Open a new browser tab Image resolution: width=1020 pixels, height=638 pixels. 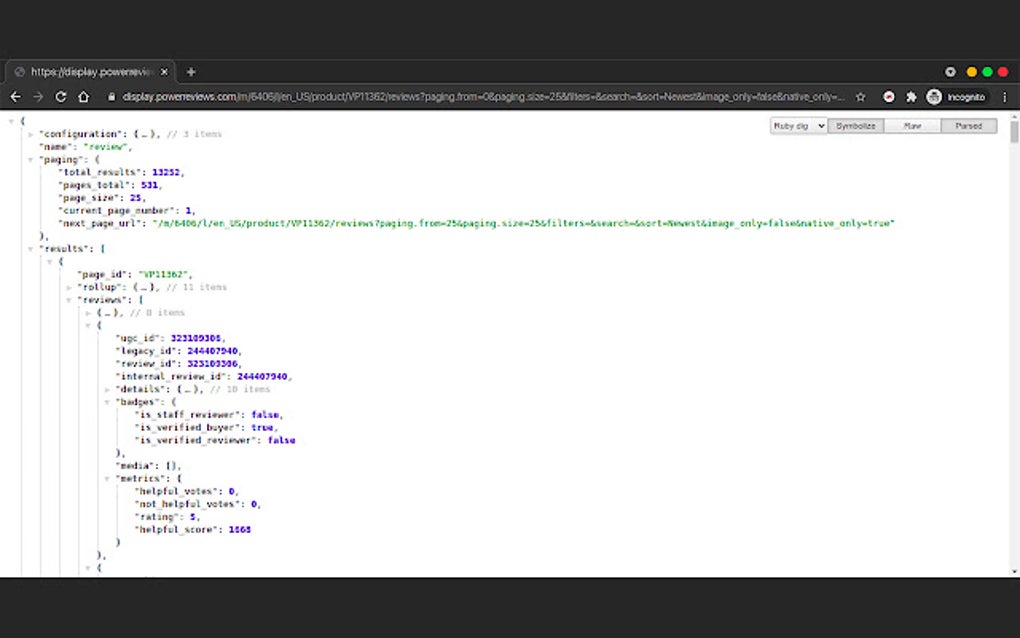click(191, 72)
